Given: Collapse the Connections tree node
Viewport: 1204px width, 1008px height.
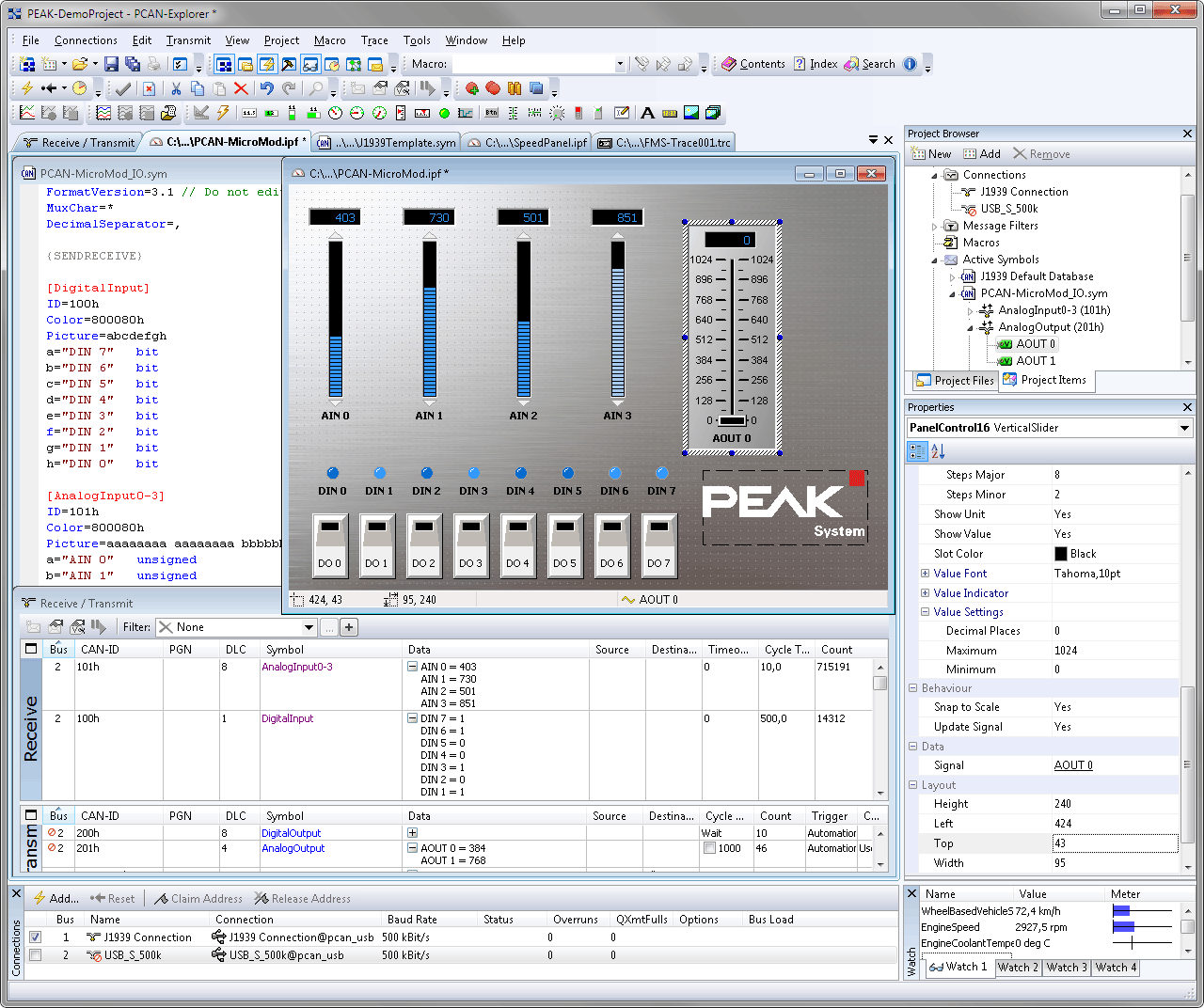Looking at the screenshot, I should [935, 175].
